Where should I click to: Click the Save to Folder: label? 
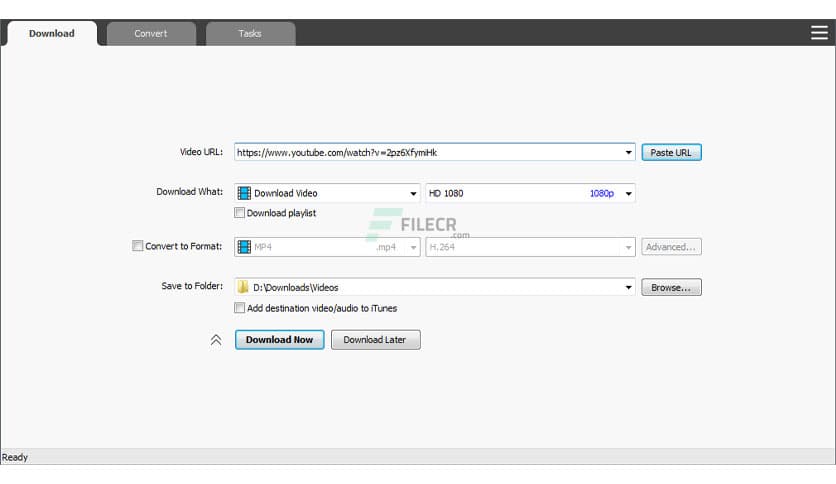tap(192, 286)
